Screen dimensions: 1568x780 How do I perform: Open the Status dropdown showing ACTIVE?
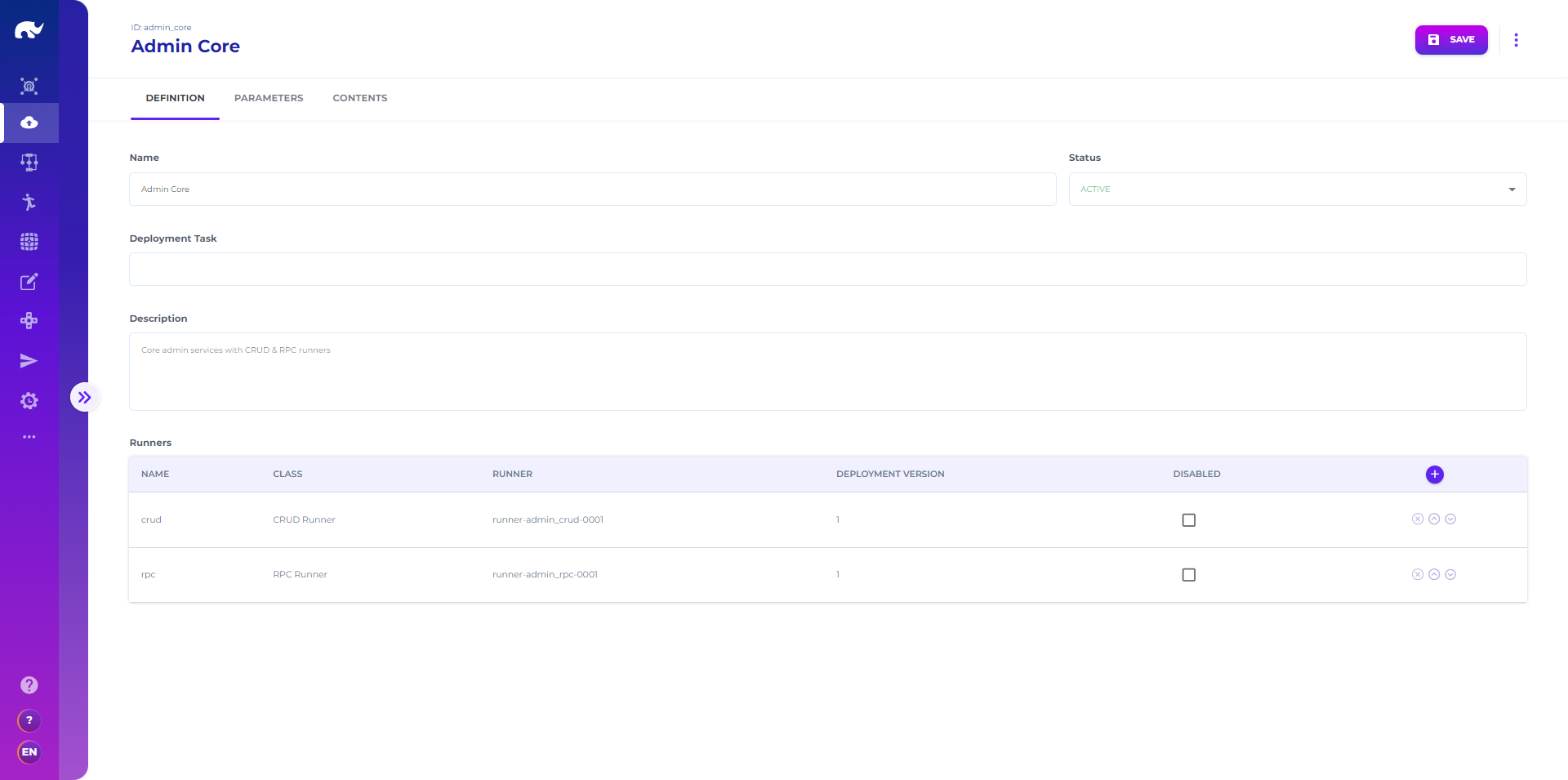tap(1297, 189)
